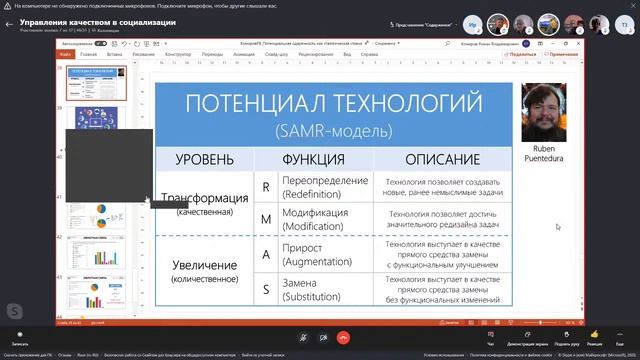
Task: Switch to Slide Sorter view icon
Action: 484,322
